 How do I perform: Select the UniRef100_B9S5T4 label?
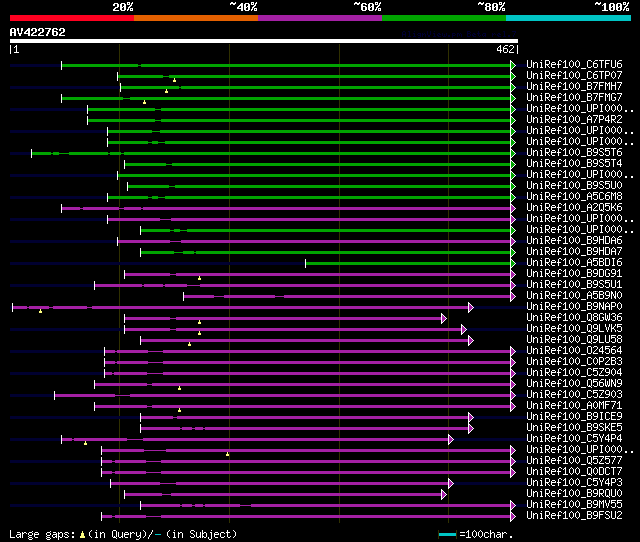pos(574,164)
